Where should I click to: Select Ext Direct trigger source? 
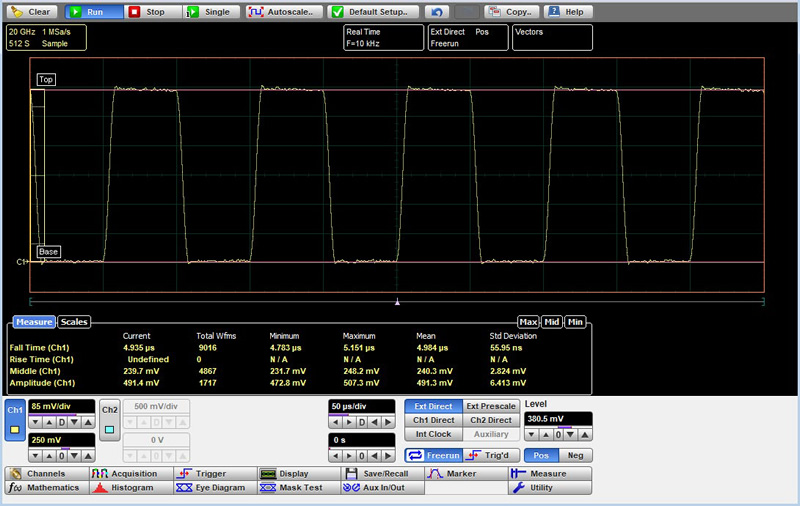click(x=433, y=406)
